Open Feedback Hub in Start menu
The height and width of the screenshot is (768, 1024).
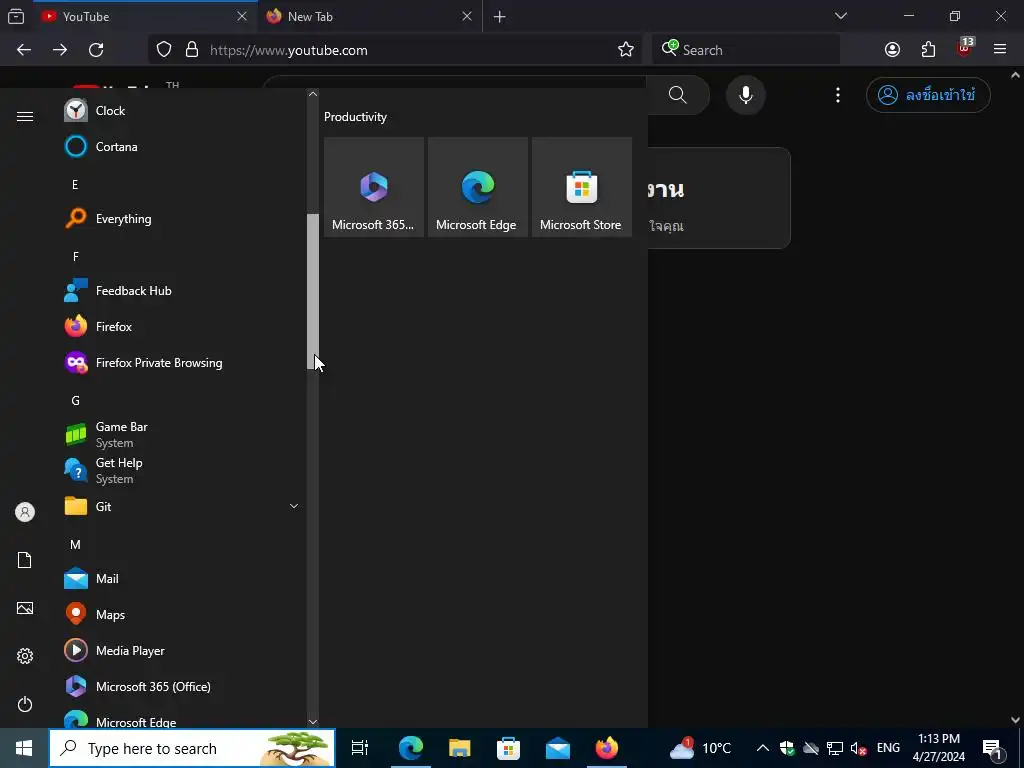(182, 291)
